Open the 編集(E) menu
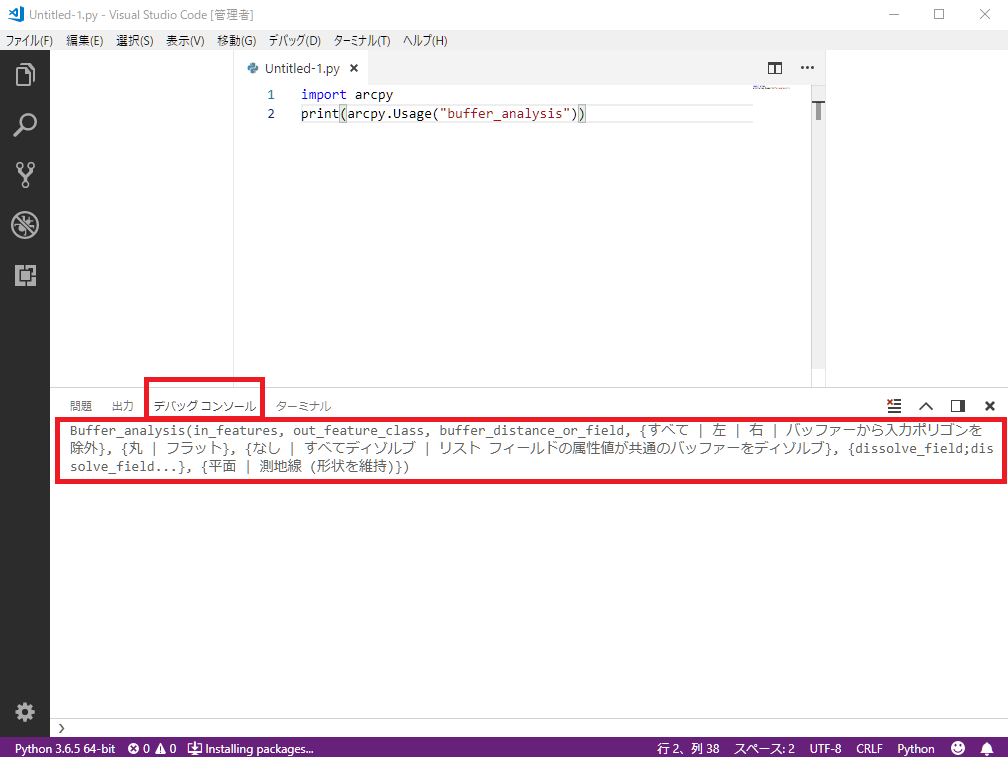 [84, 40]
